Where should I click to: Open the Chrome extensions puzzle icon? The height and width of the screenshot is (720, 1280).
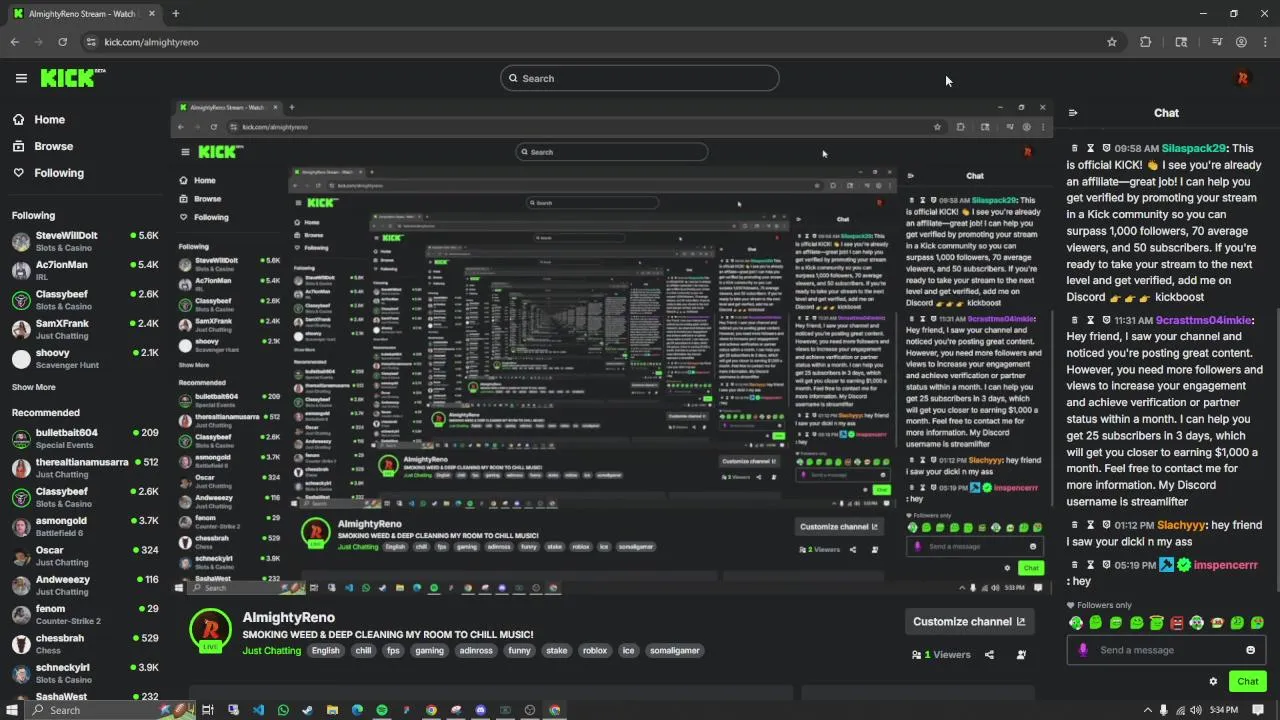1146,42
